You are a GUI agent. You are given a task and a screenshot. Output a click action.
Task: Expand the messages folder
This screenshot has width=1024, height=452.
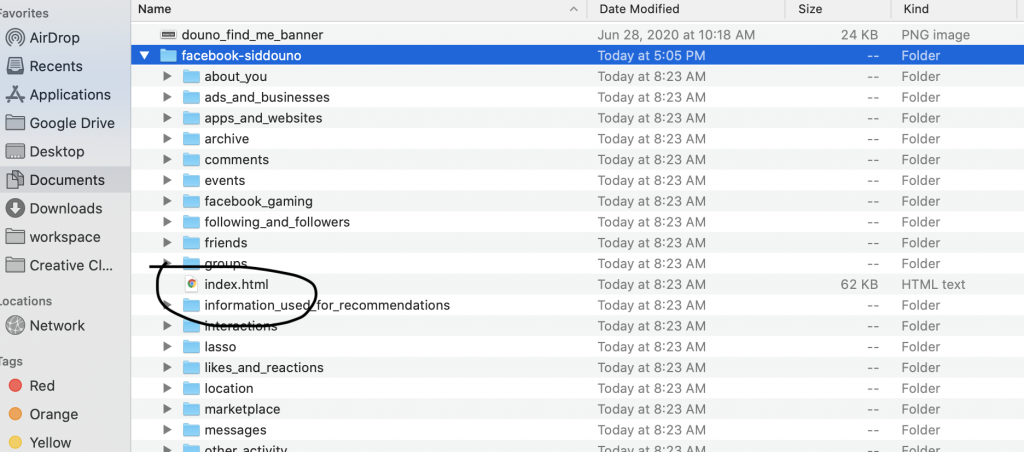(167, 430)
